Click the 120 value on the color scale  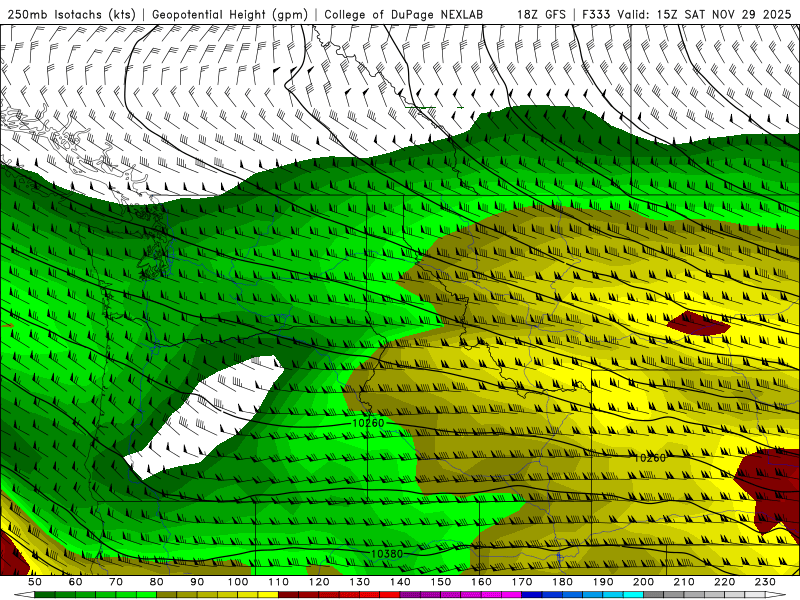[x=319, y=582]
